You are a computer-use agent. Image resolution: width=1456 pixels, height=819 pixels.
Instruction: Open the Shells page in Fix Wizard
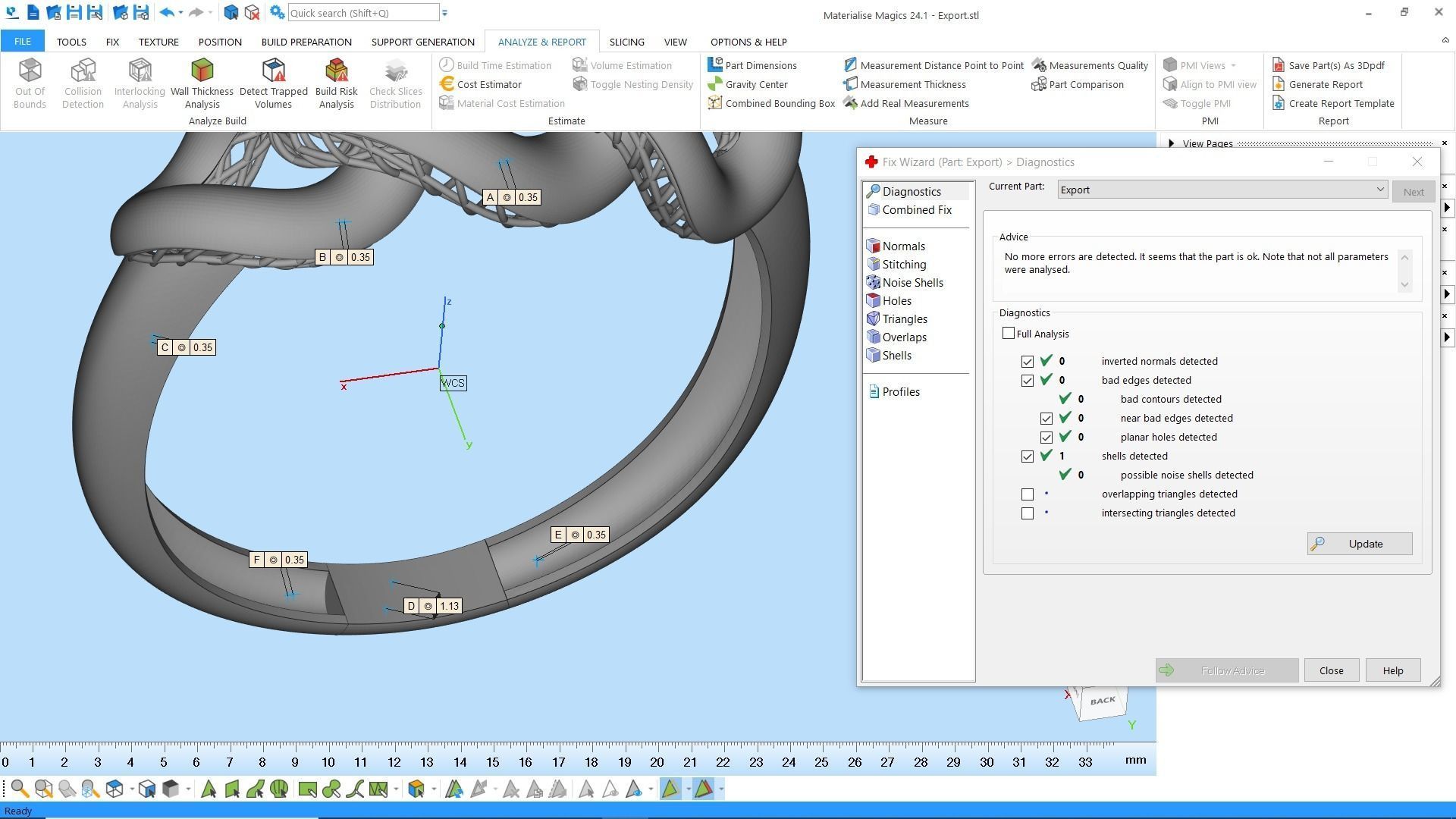pos(889,356)
